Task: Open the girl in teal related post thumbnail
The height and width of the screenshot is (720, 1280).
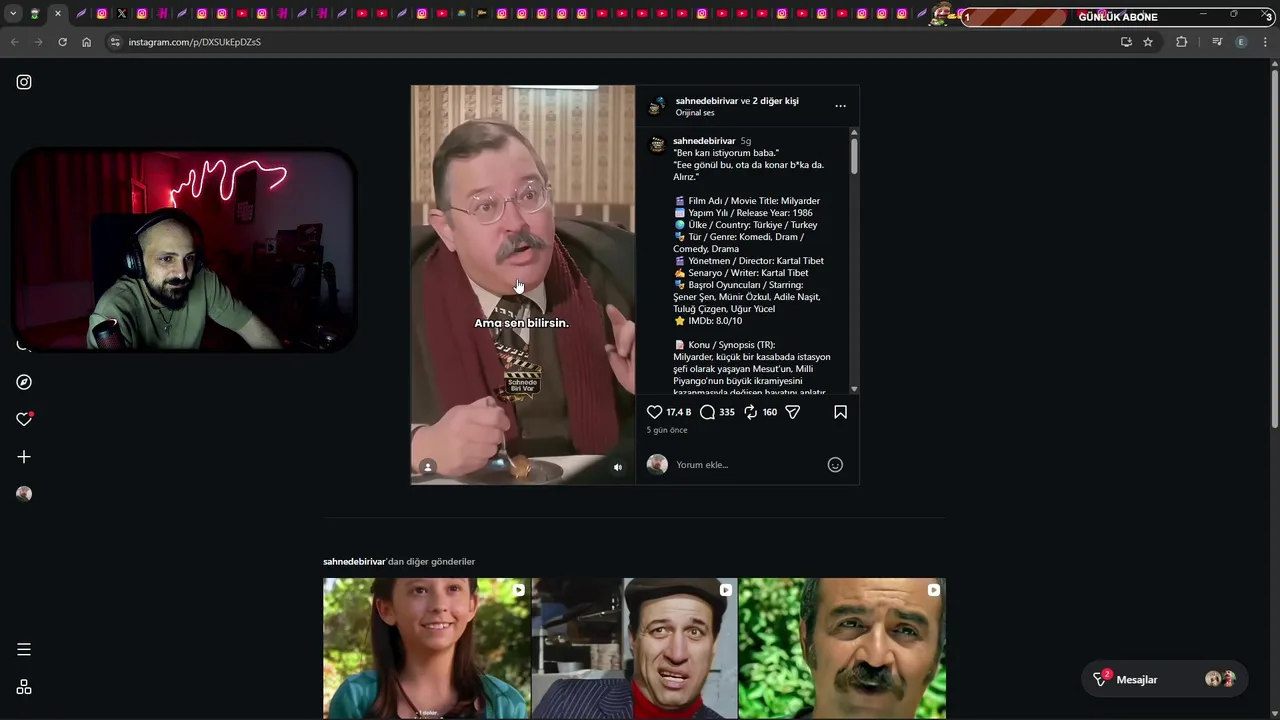Action: click(x=427, y=648)
